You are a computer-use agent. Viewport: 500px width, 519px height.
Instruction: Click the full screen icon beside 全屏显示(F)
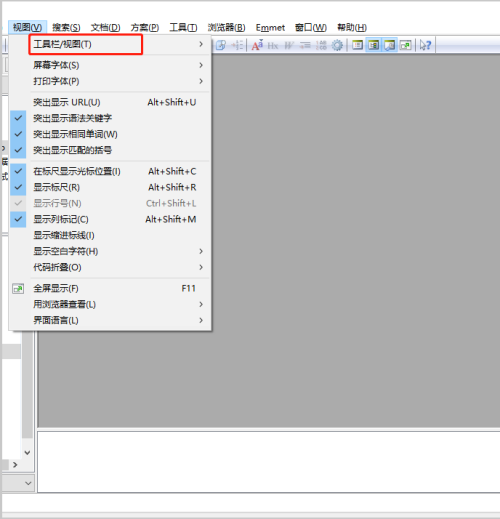click(x=18, y=289)
